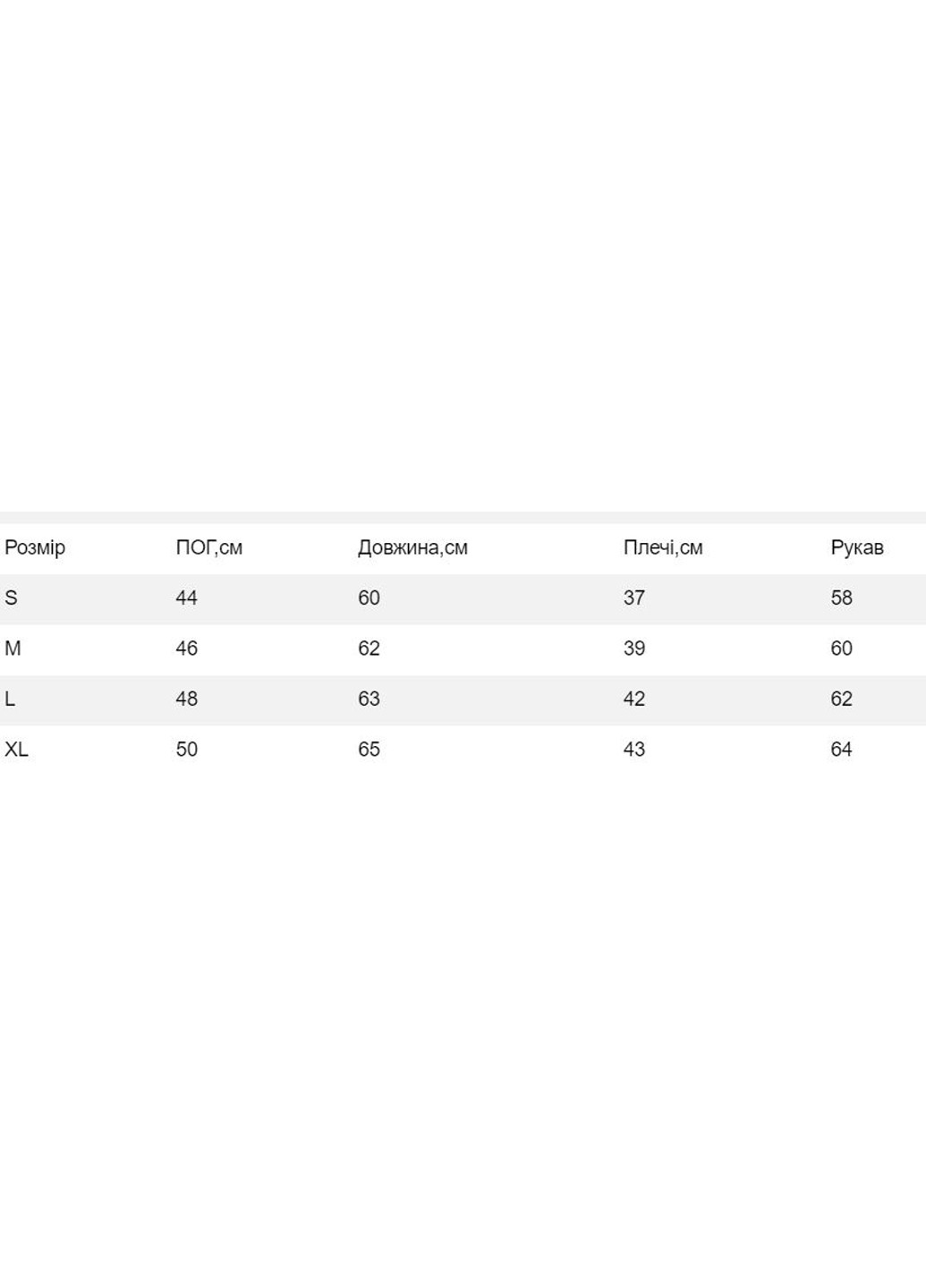Click ПОГ value 46 in M row
Screen dimensions: 926x1288
tap(186, 648)
